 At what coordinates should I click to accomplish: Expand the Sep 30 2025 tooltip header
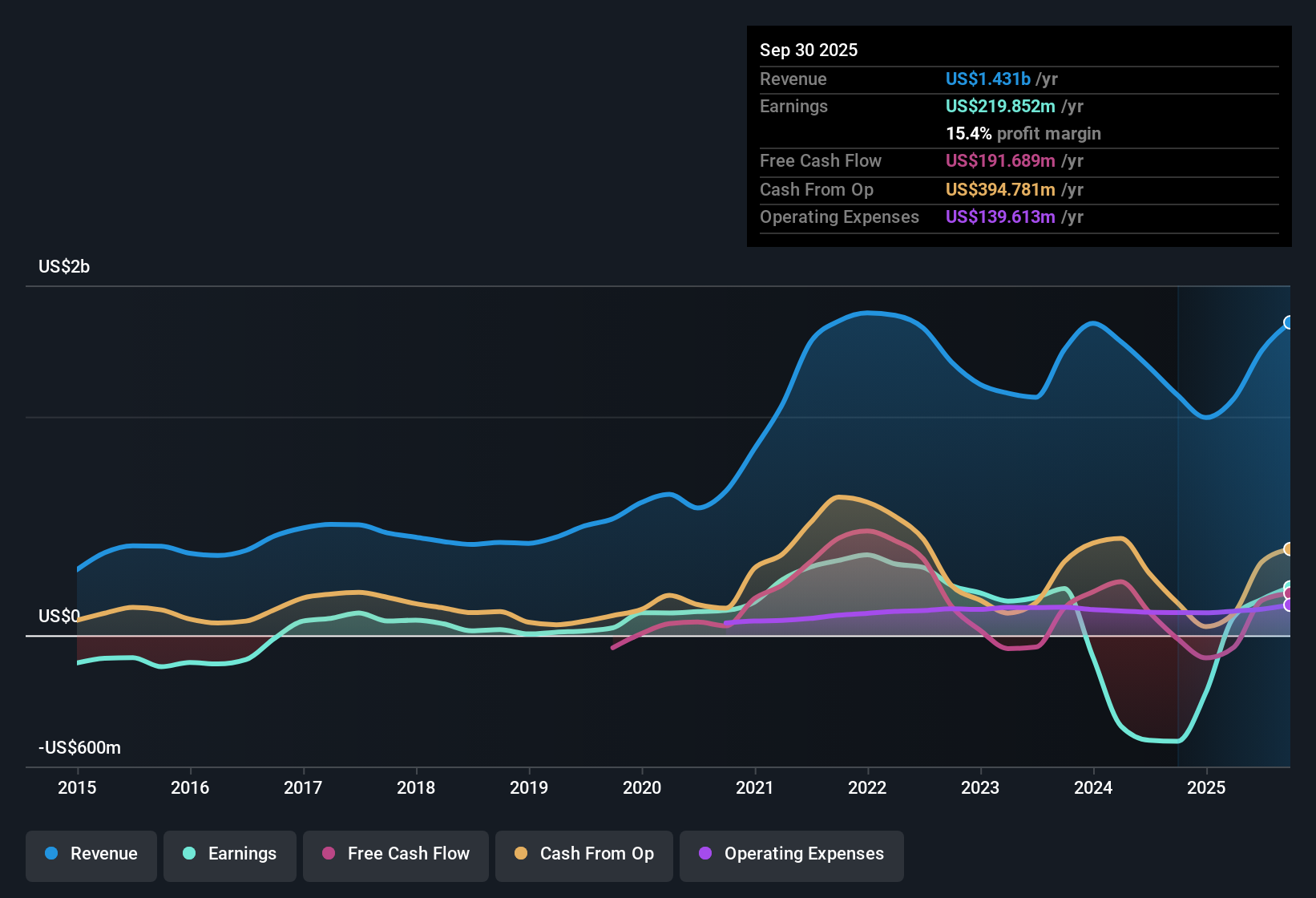(809, 50)
